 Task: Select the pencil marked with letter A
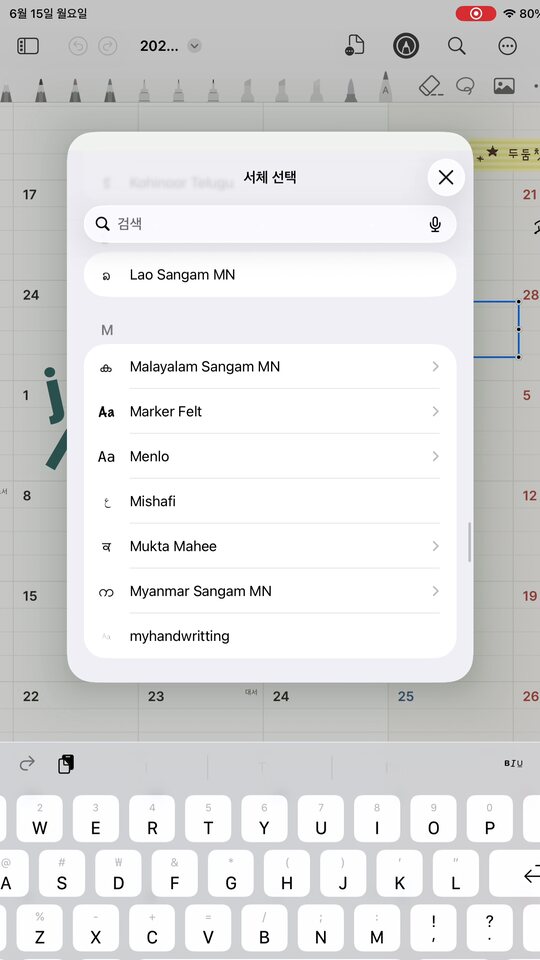385,87
